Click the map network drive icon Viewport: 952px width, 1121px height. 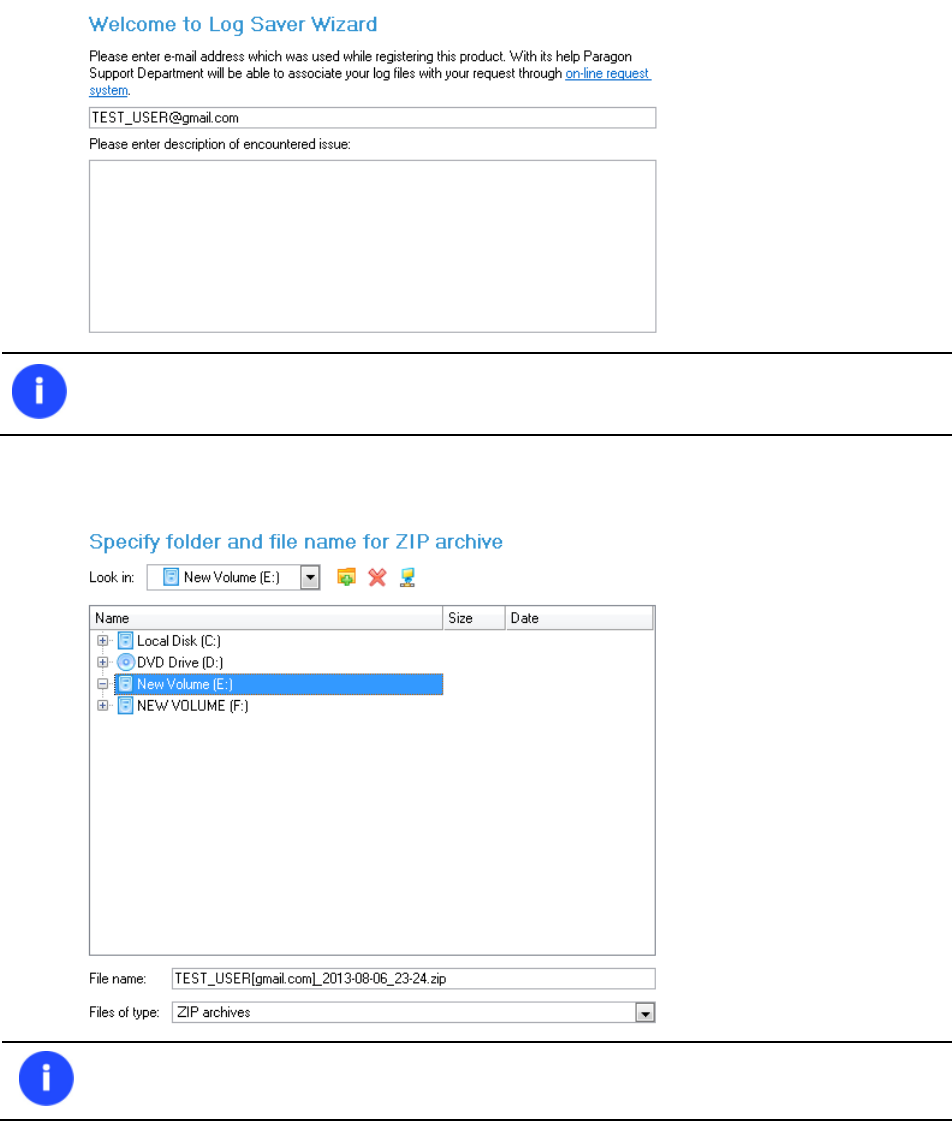coord(407,578)
